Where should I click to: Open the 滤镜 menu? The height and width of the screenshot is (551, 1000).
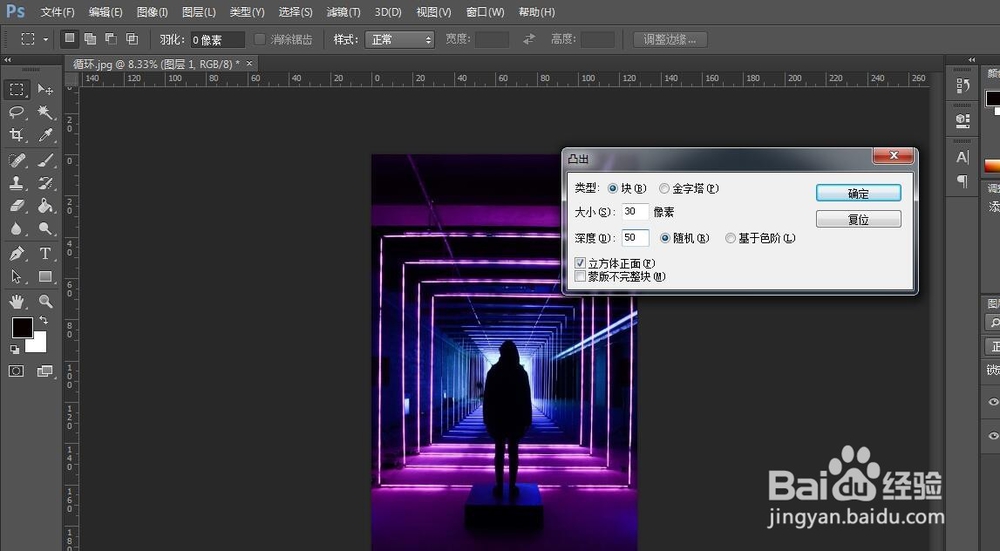click(x=343, y=12)
